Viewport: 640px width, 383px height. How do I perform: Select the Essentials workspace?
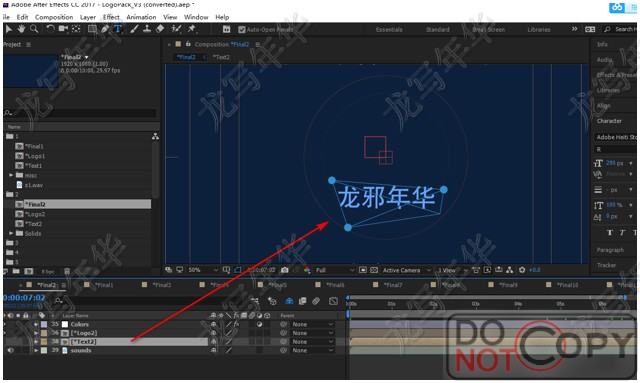[389, 29]
